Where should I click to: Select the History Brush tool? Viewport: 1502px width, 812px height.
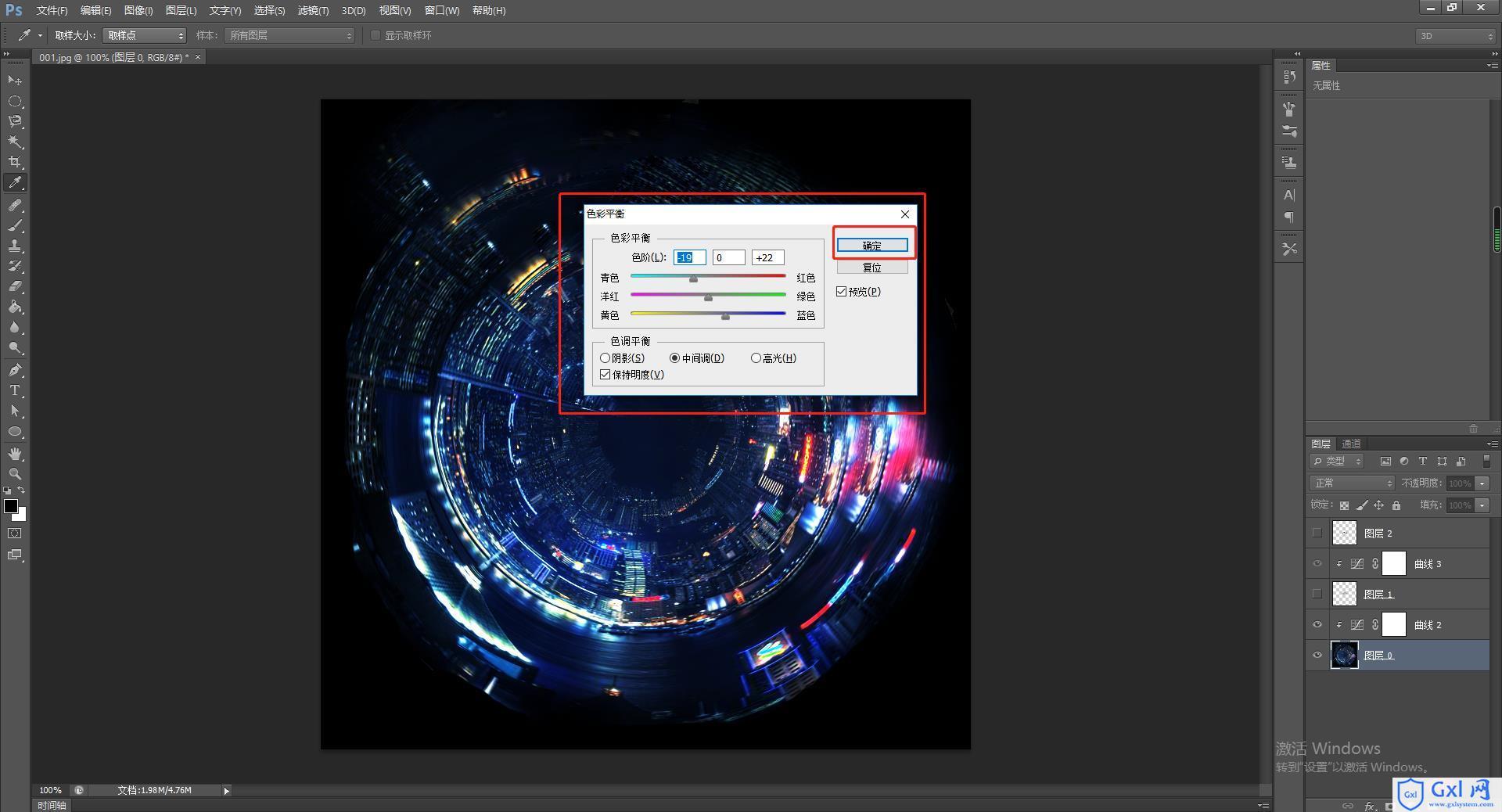tap(15, 266)
